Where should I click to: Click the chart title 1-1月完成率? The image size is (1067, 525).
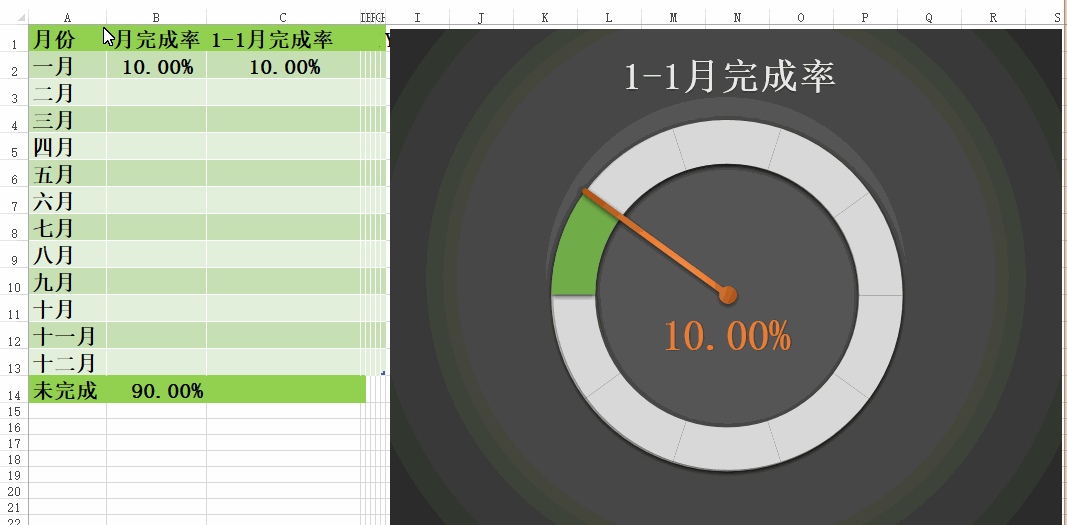point(729,77)
